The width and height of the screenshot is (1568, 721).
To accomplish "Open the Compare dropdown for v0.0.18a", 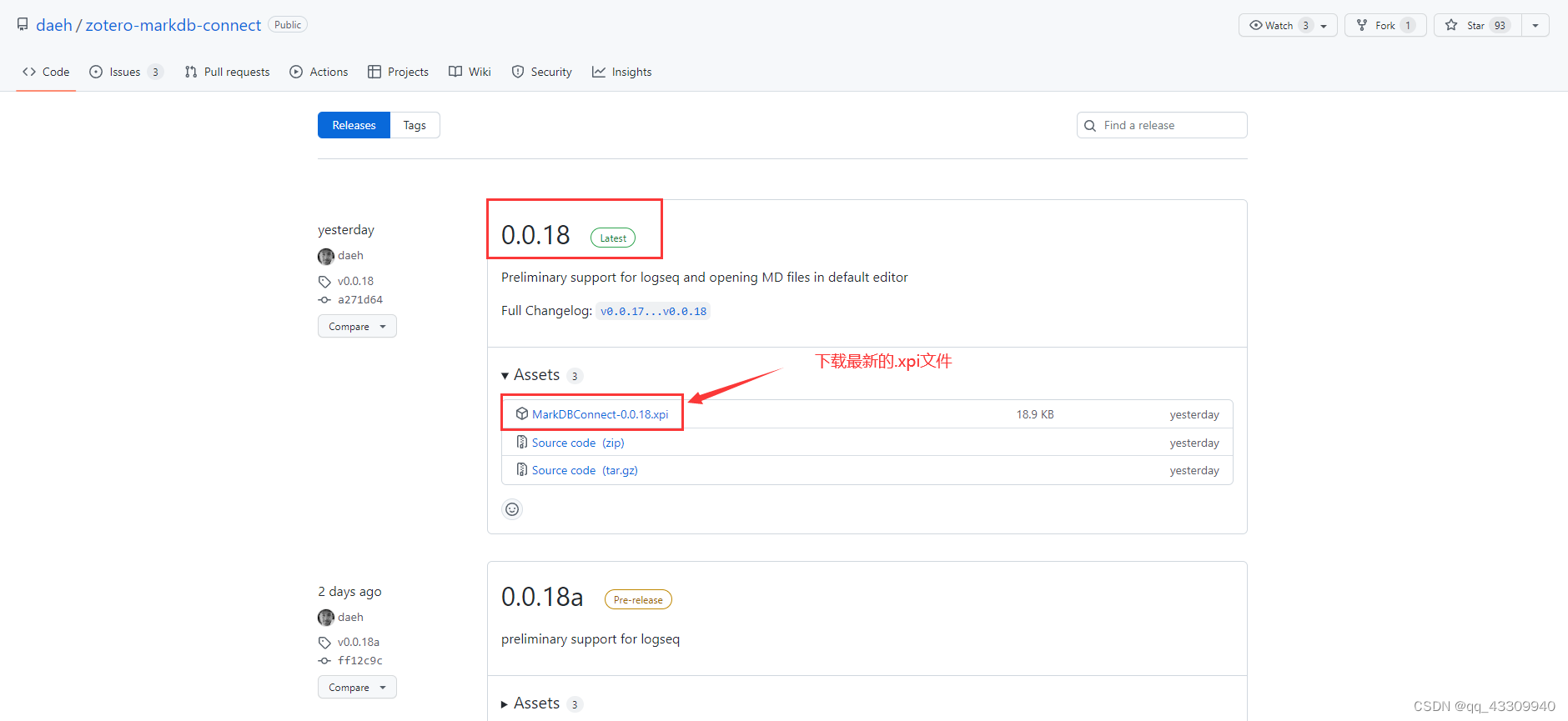I will [357, 687].
